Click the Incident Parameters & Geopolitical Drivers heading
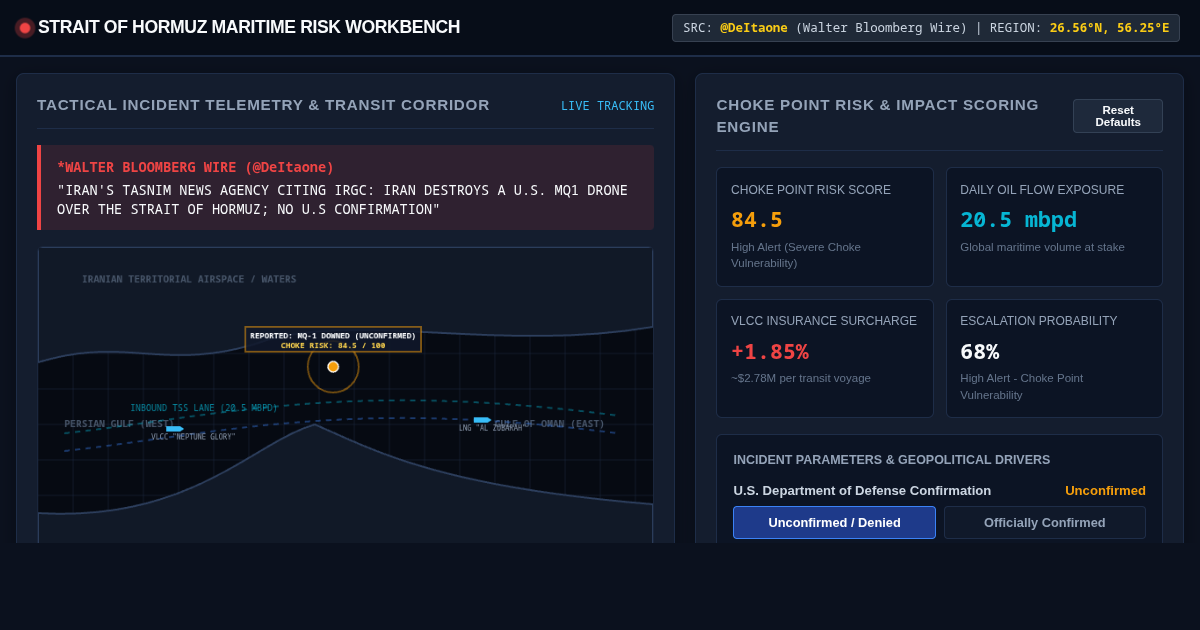 (x=892, y=460)
